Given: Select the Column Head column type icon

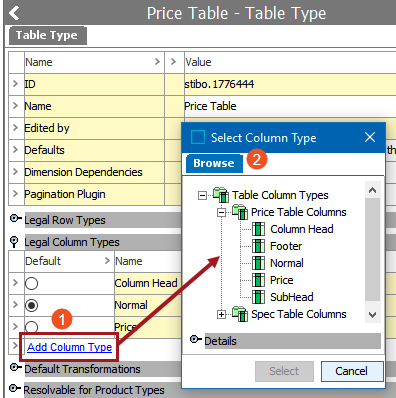Looking at the screenshot, I should (259, 229).
